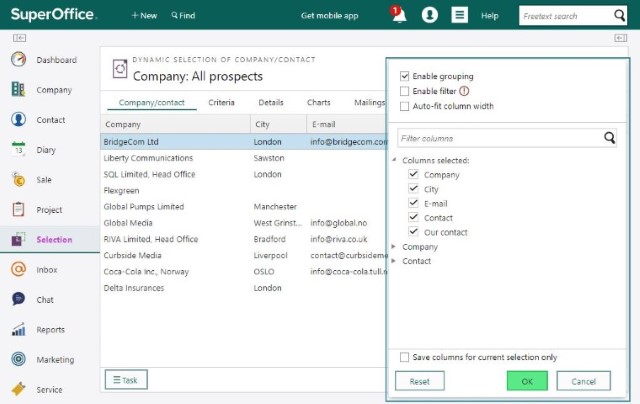Collapse the Columns selected group
Viewport: 640px width, 404px height.
pos(394,160)
